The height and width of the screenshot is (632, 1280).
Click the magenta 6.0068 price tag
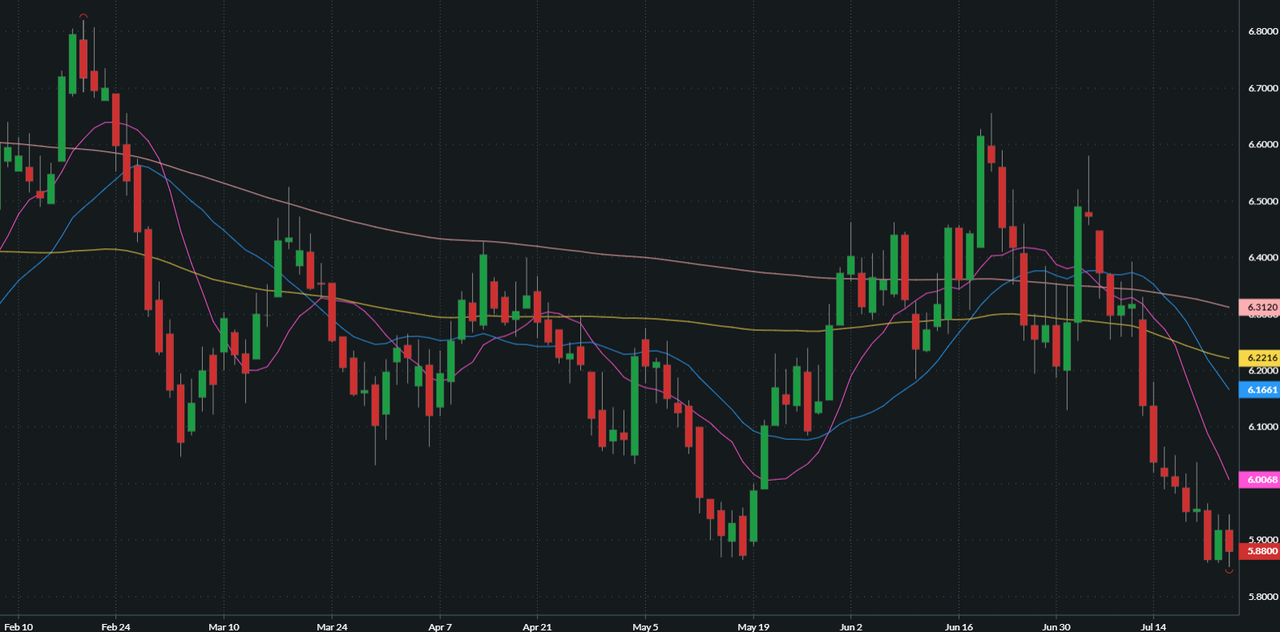1259,480
